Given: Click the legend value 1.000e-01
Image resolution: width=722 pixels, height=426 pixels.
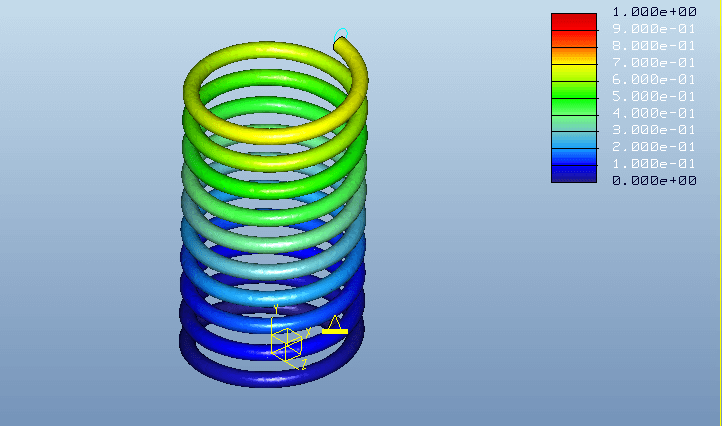Looking at the screenshot, I should (x=654, y=163).
